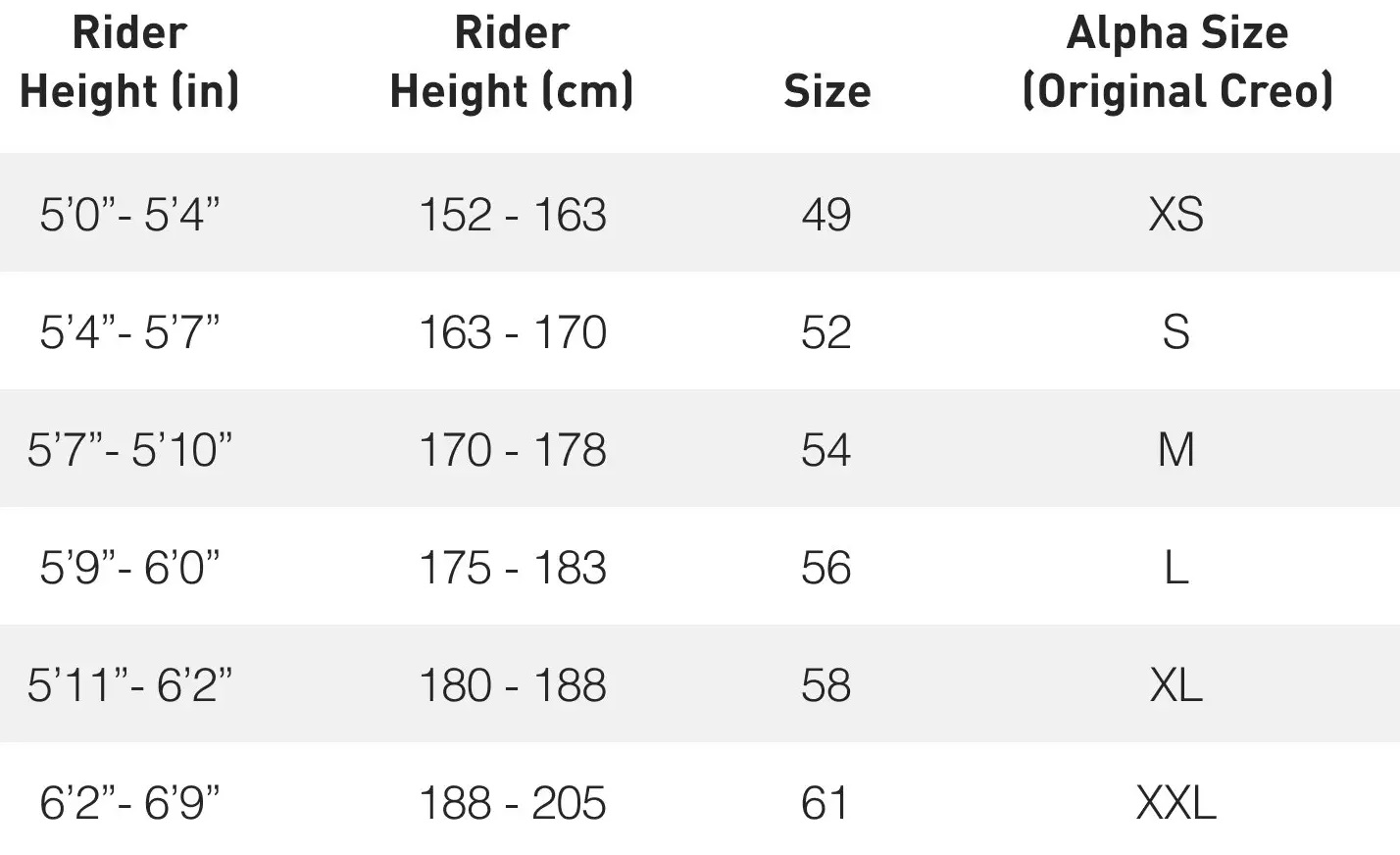
Task: Click size 56 in the table
Action: click(x=825, y=567)
